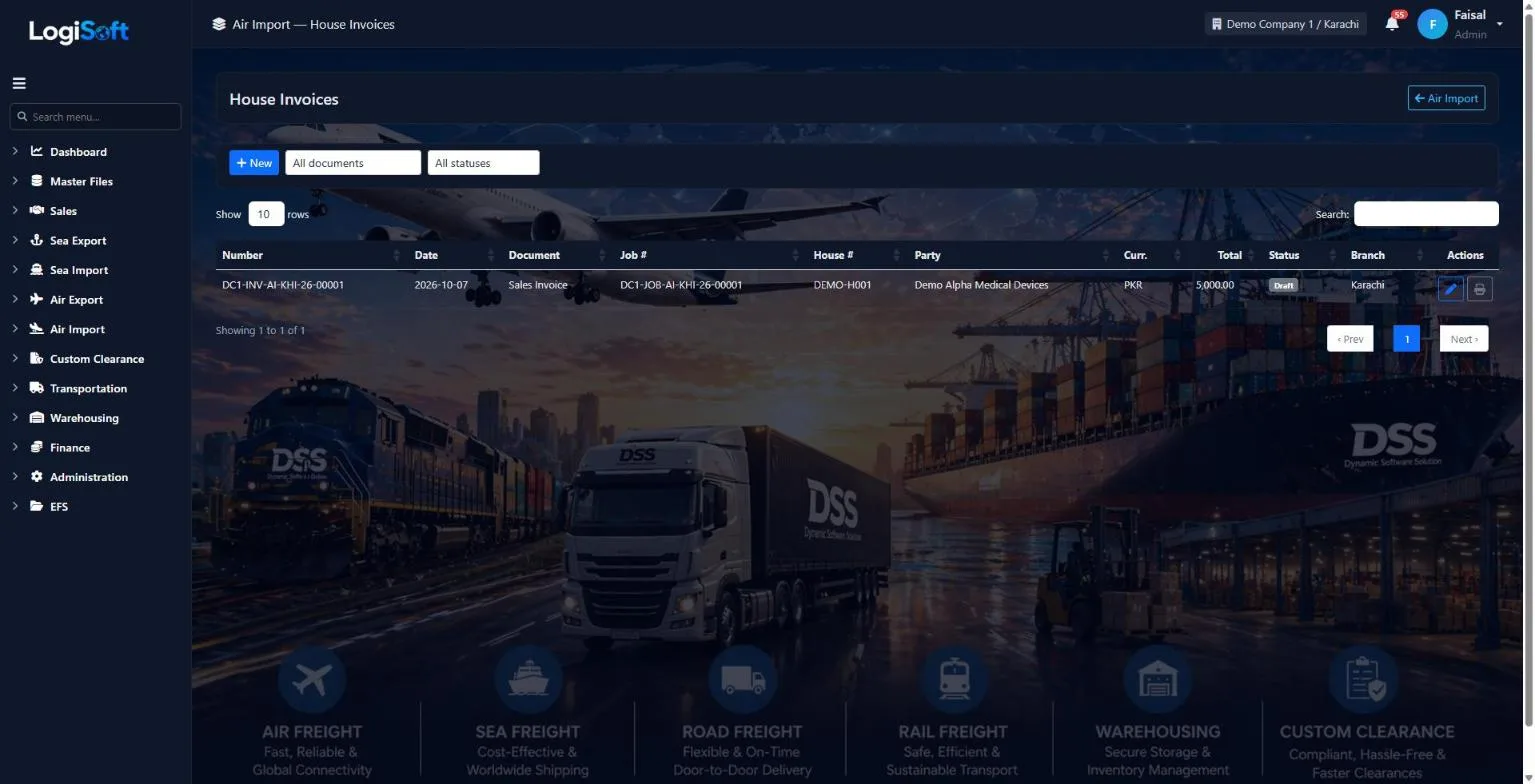The width and height of the screenshot is (1535, 784).
Task: Click the Sales handshake icon
Action: point(37,211)
